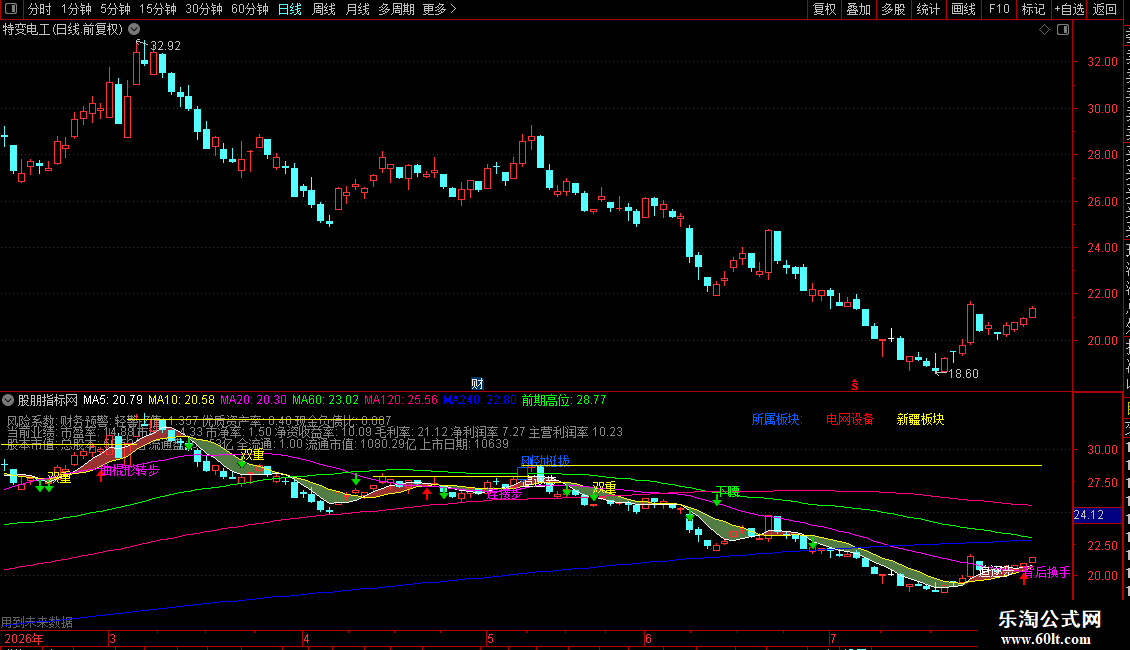The width and height of the screenshot is (1130, 650).
Task: Select the 15分钟 period tab
Action: (157, 9)
